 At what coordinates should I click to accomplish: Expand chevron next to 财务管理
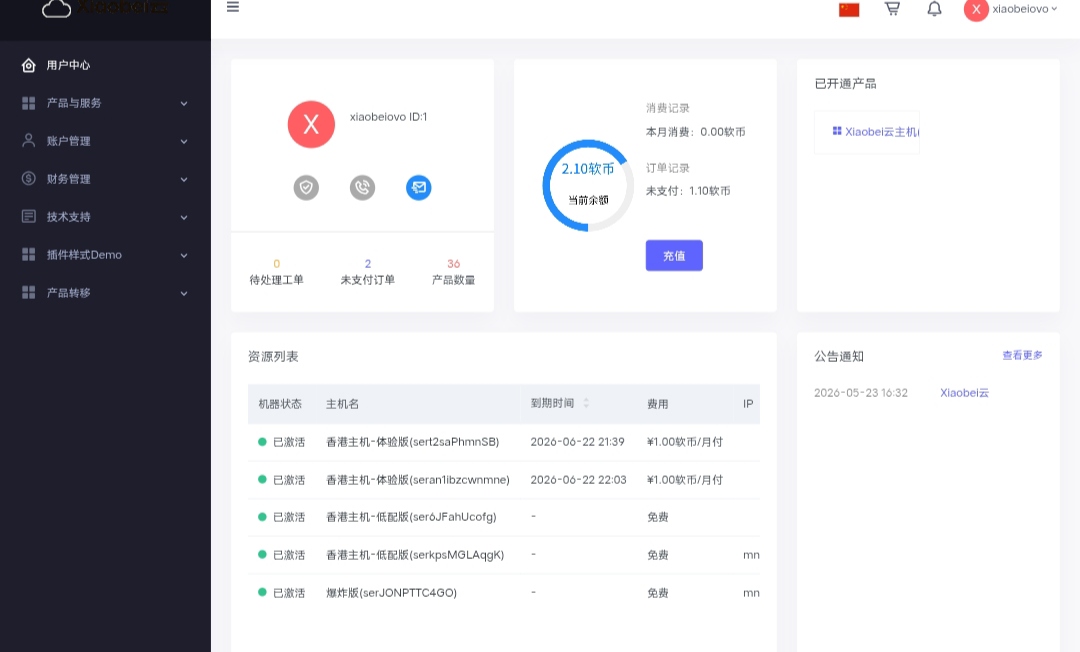(x=184, y=179)
